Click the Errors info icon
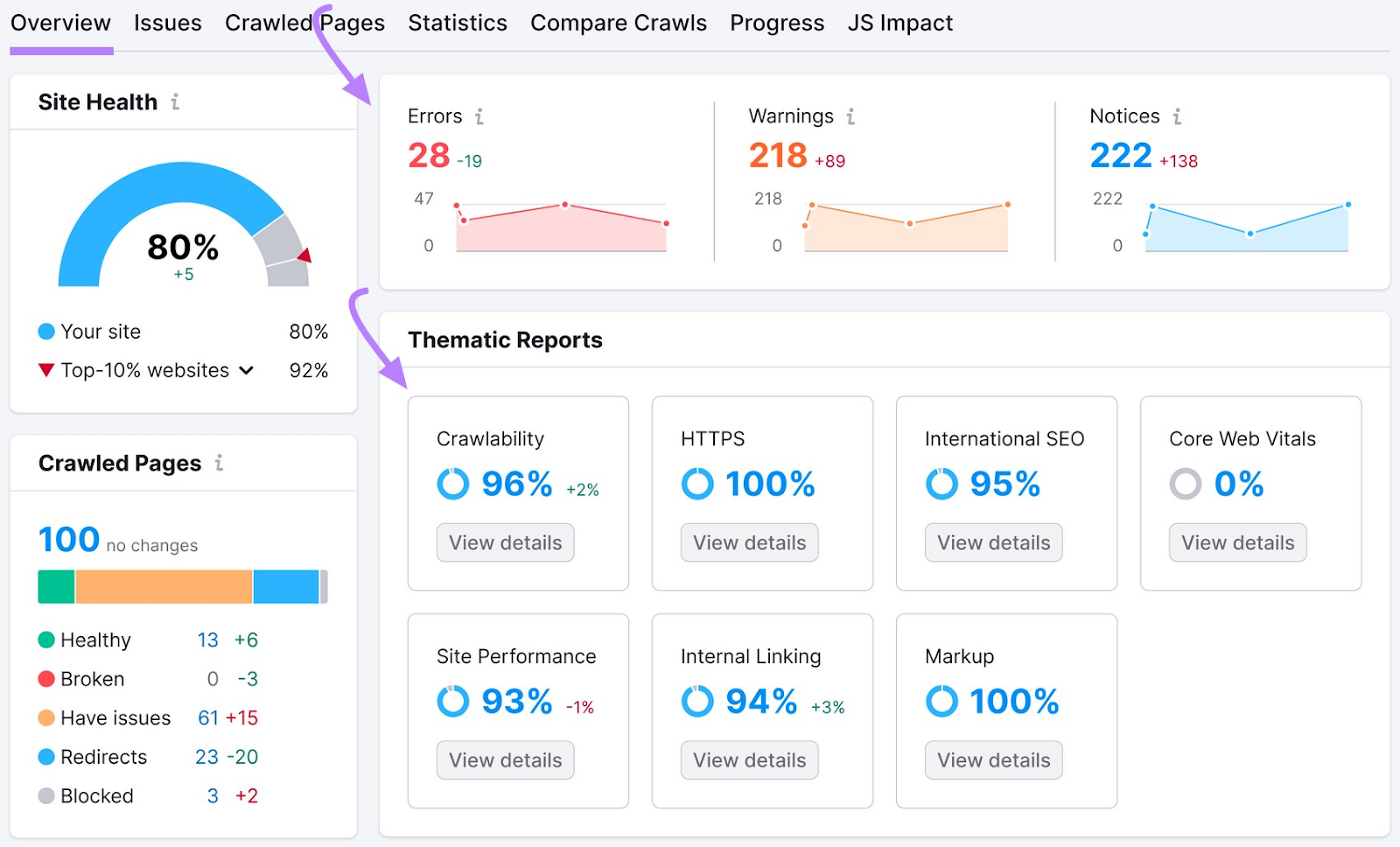 click(479, 115)
